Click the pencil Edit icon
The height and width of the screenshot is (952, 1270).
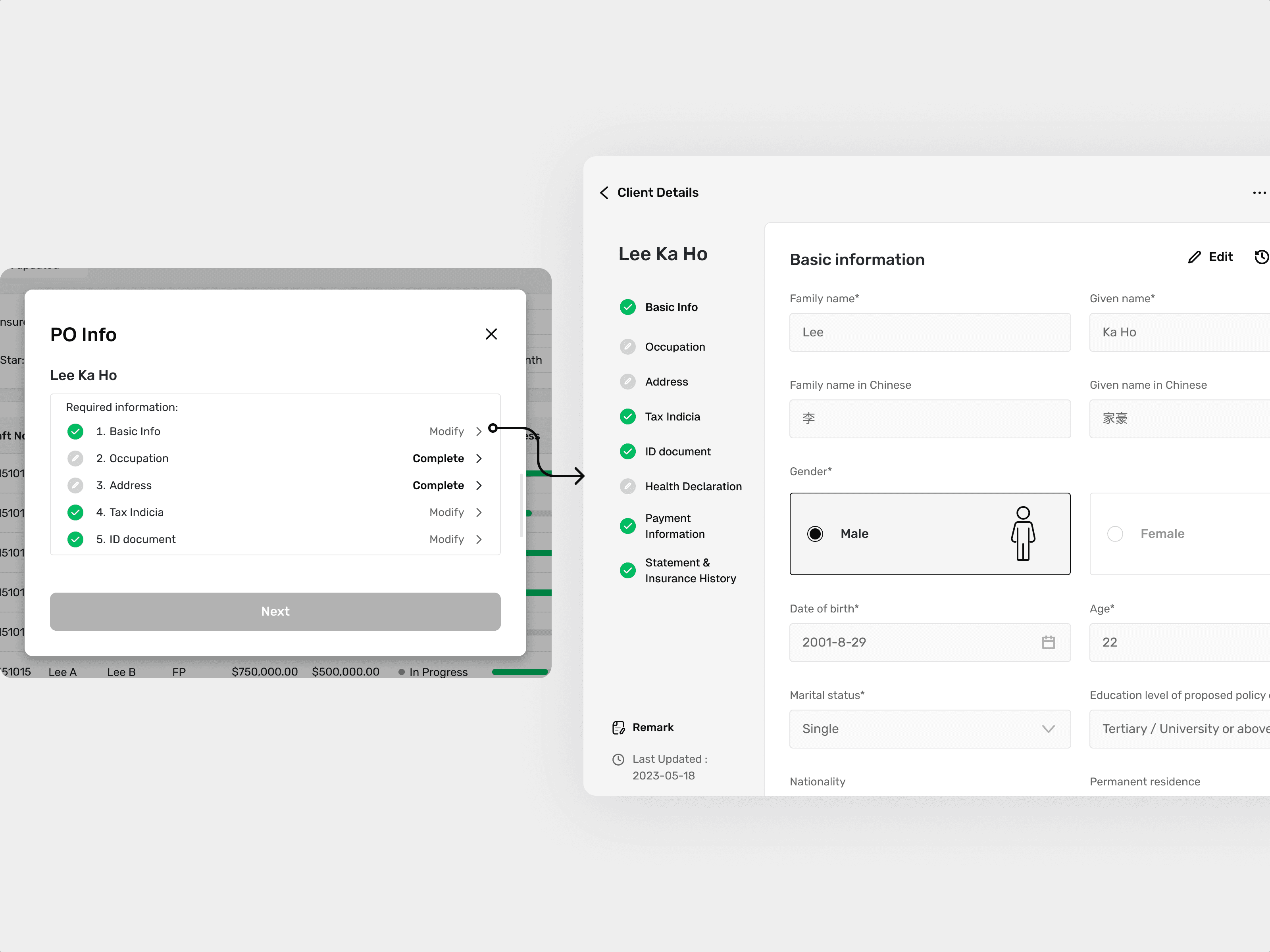[1195, 257]
